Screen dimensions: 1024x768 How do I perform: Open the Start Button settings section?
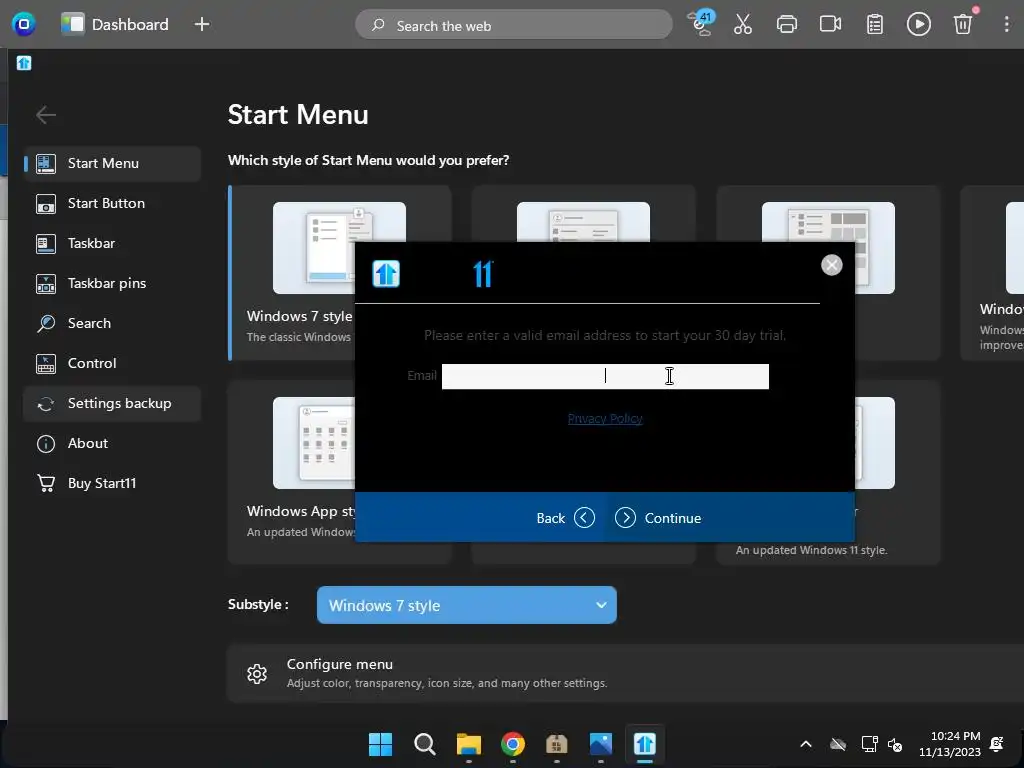click(x=112, y=203)
